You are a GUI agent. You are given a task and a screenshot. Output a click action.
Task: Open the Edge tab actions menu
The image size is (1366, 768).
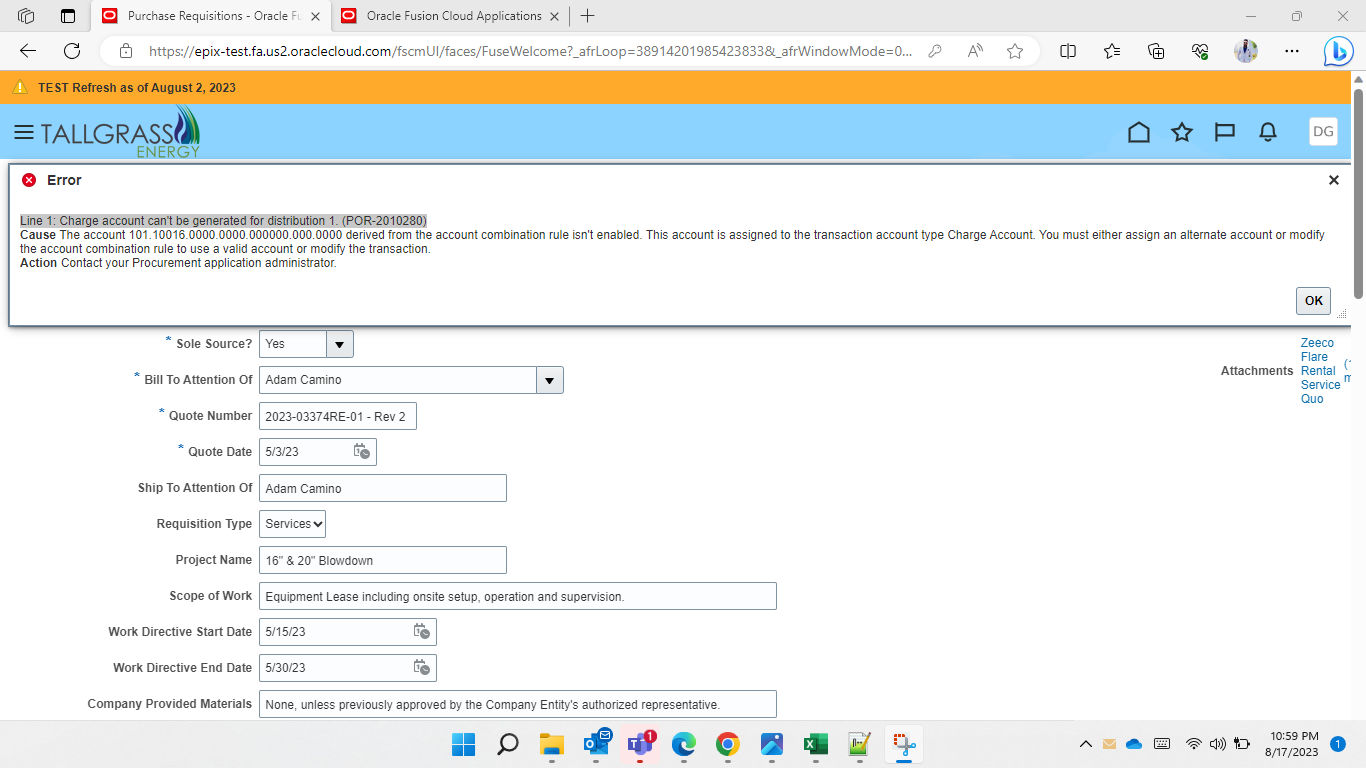pos(68,16)
